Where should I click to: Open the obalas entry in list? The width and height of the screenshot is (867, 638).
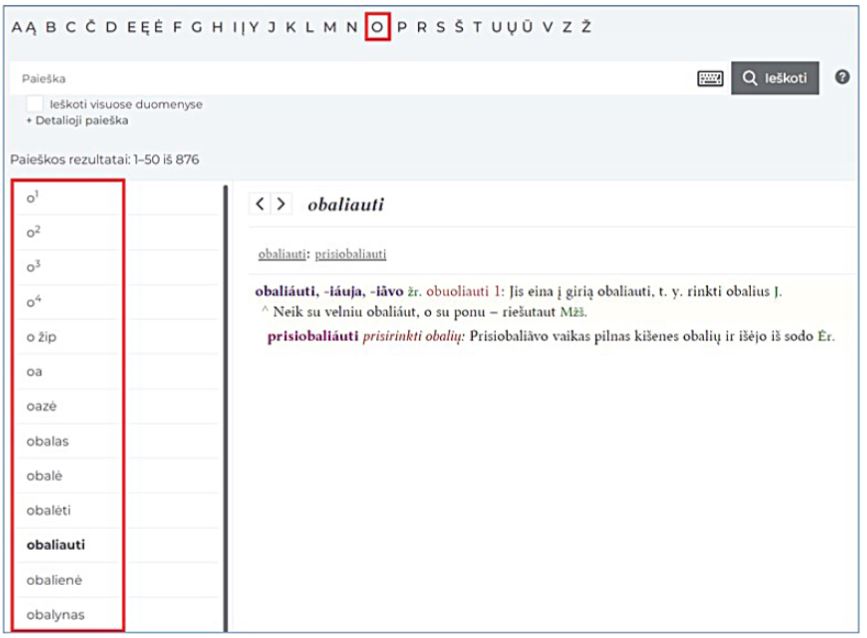click(x=48, y=442)
